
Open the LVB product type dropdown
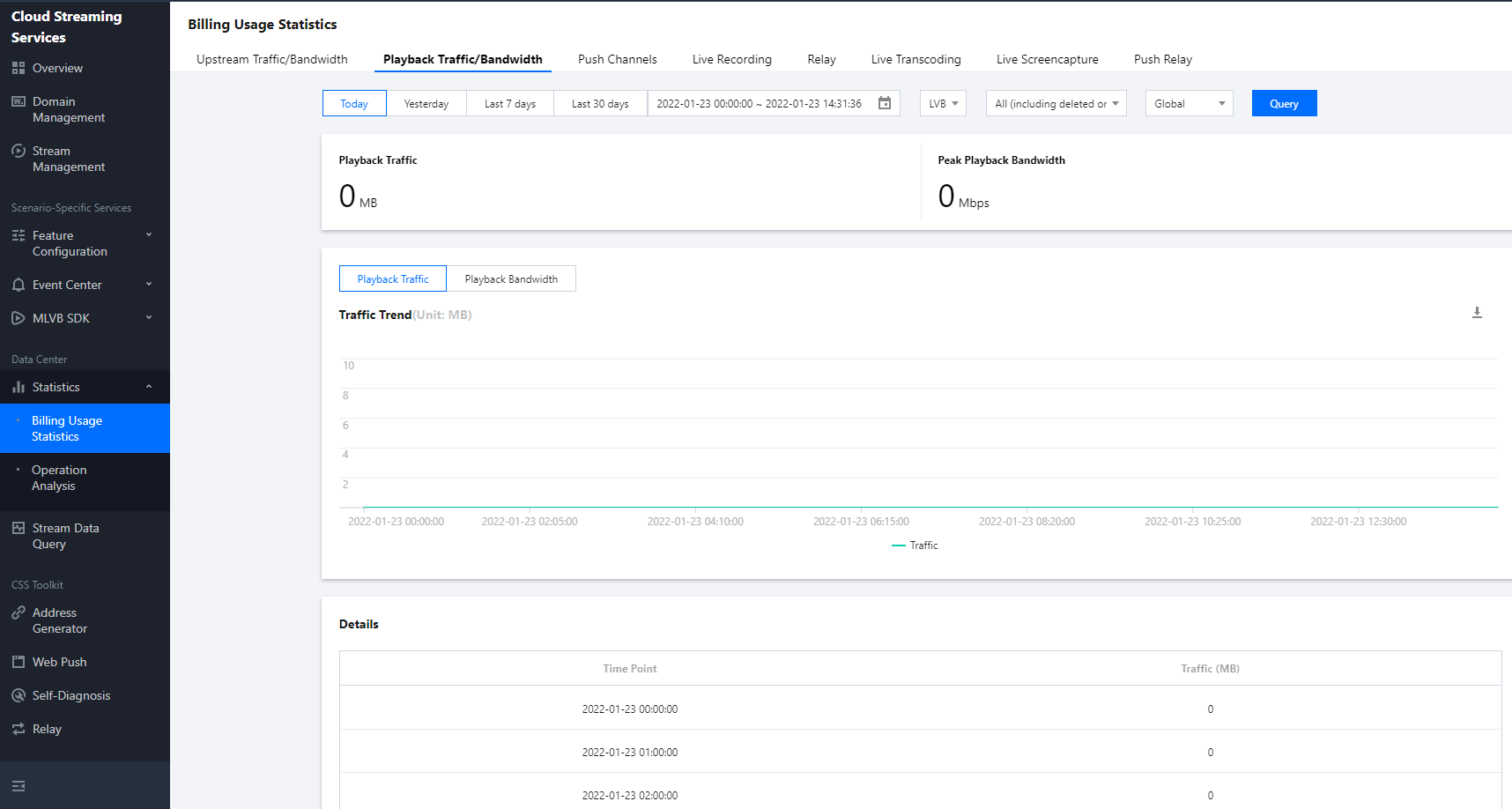[943, 103]
